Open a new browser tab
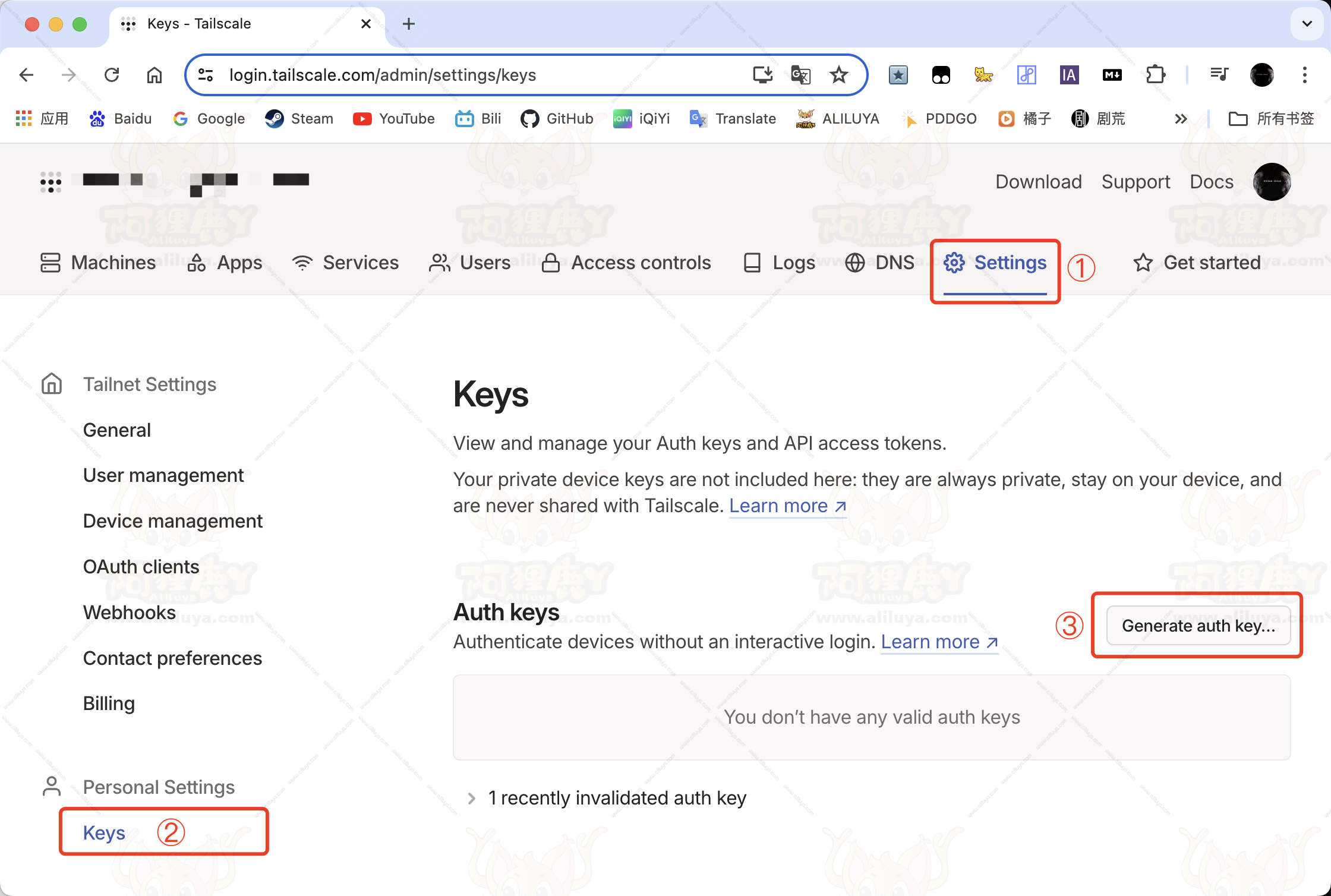The width and height of the screenshot is (1331, 896). 409,24
